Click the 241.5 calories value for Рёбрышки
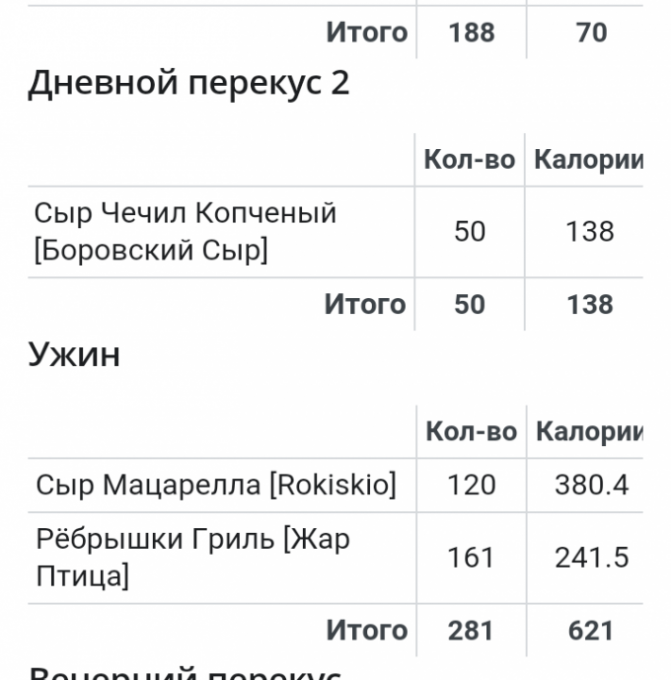The image size is (671, 680). [x=591, y=557]
